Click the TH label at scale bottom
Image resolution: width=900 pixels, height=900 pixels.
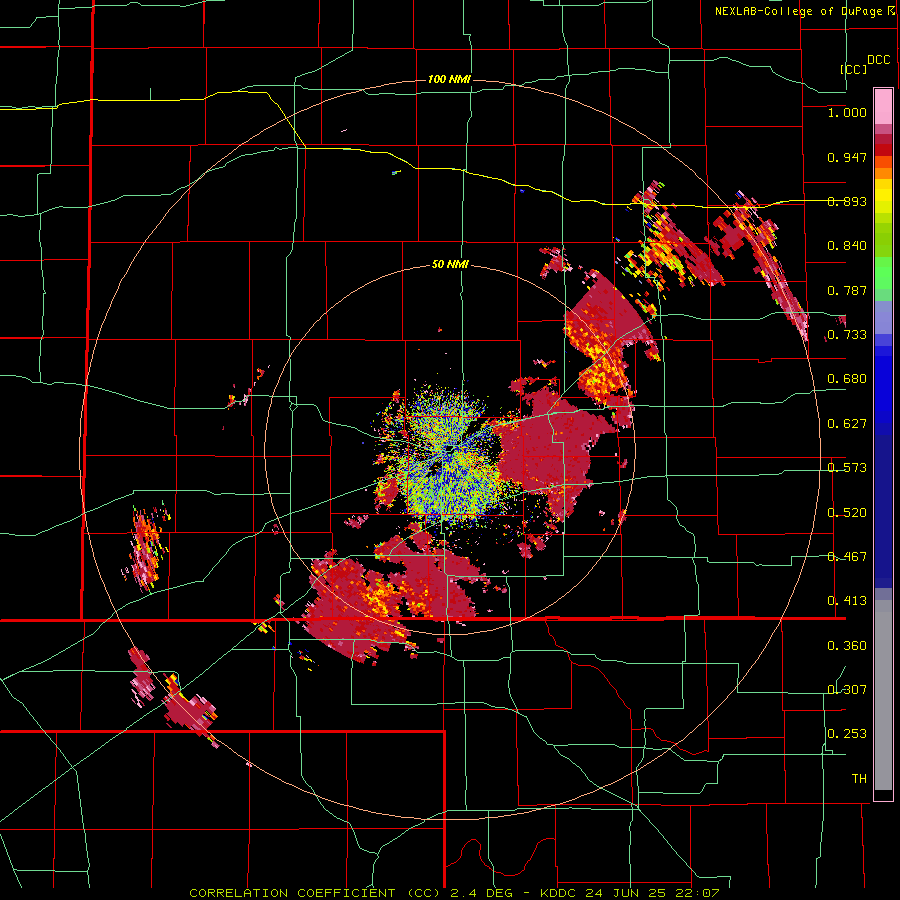pos(859,779)
